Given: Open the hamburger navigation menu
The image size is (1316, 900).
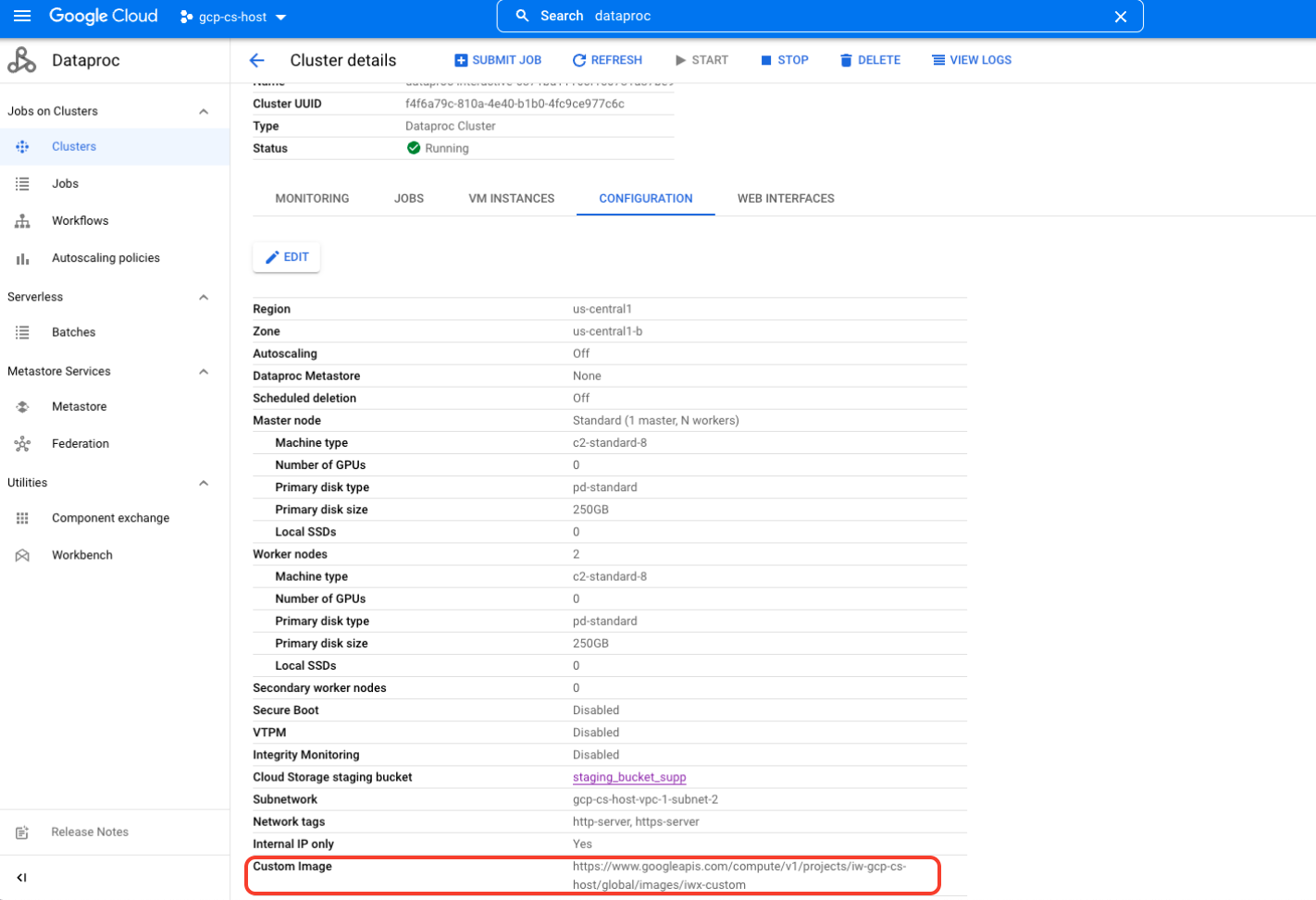Looking at the screenshot, I should coord(22,16).
